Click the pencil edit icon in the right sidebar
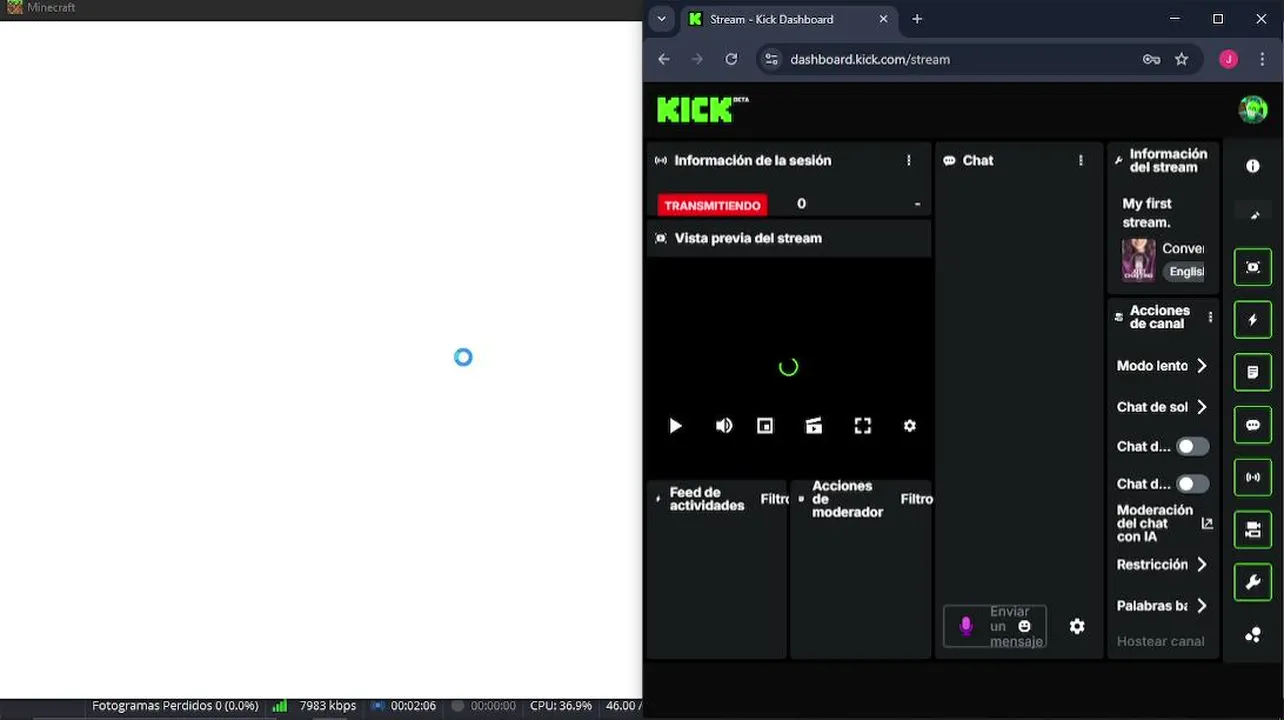The height and width of the screenshot is (720, 1284). (x=1253, y=215)
